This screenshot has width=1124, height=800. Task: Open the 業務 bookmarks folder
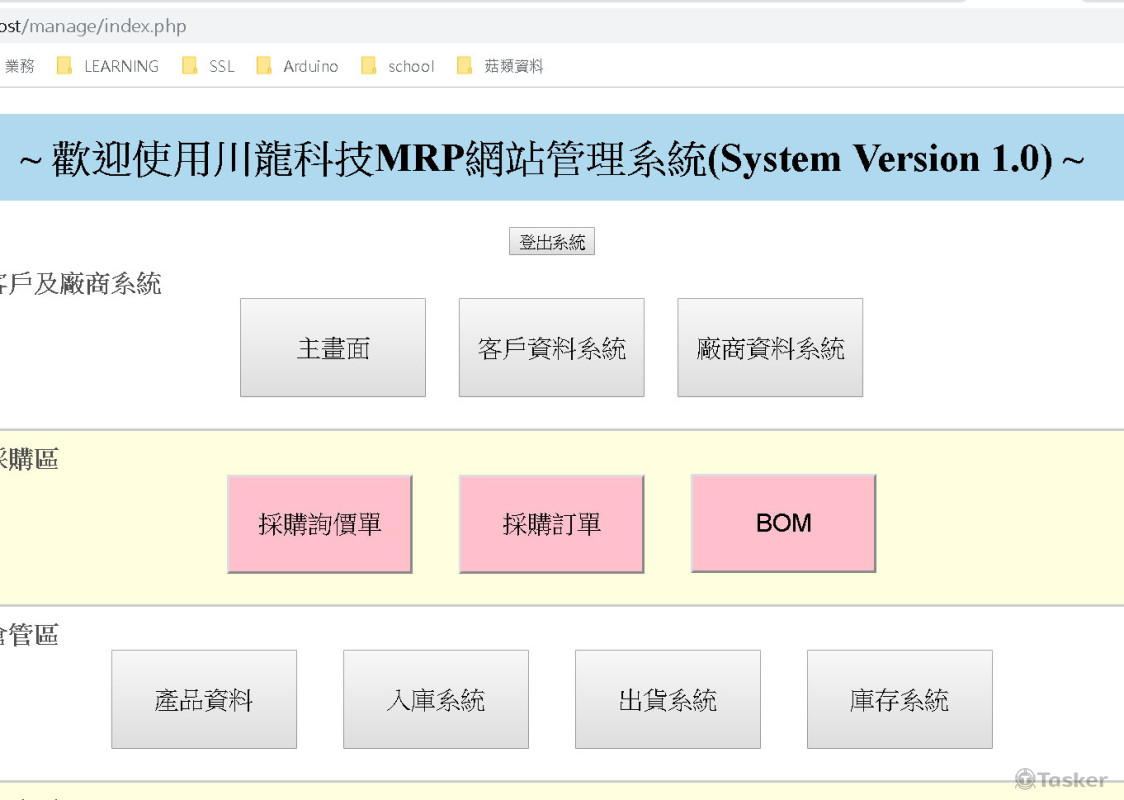point(21,66)
